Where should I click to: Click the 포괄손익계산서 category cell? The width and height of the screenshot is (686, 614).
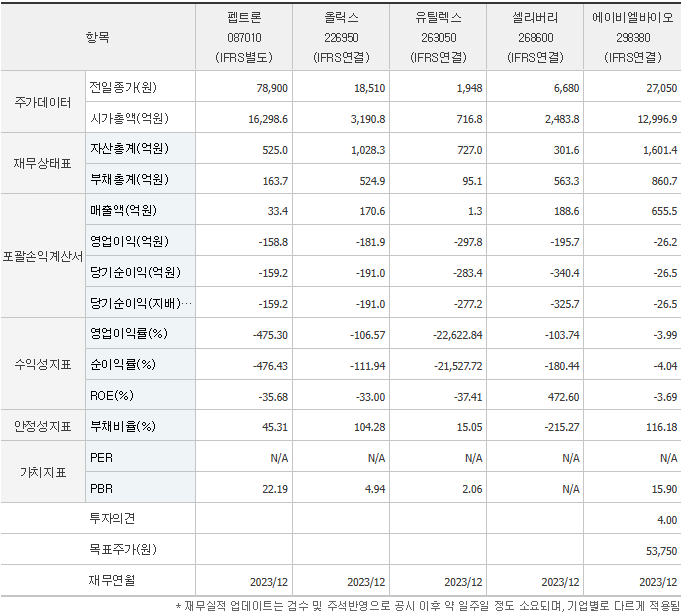43,256
